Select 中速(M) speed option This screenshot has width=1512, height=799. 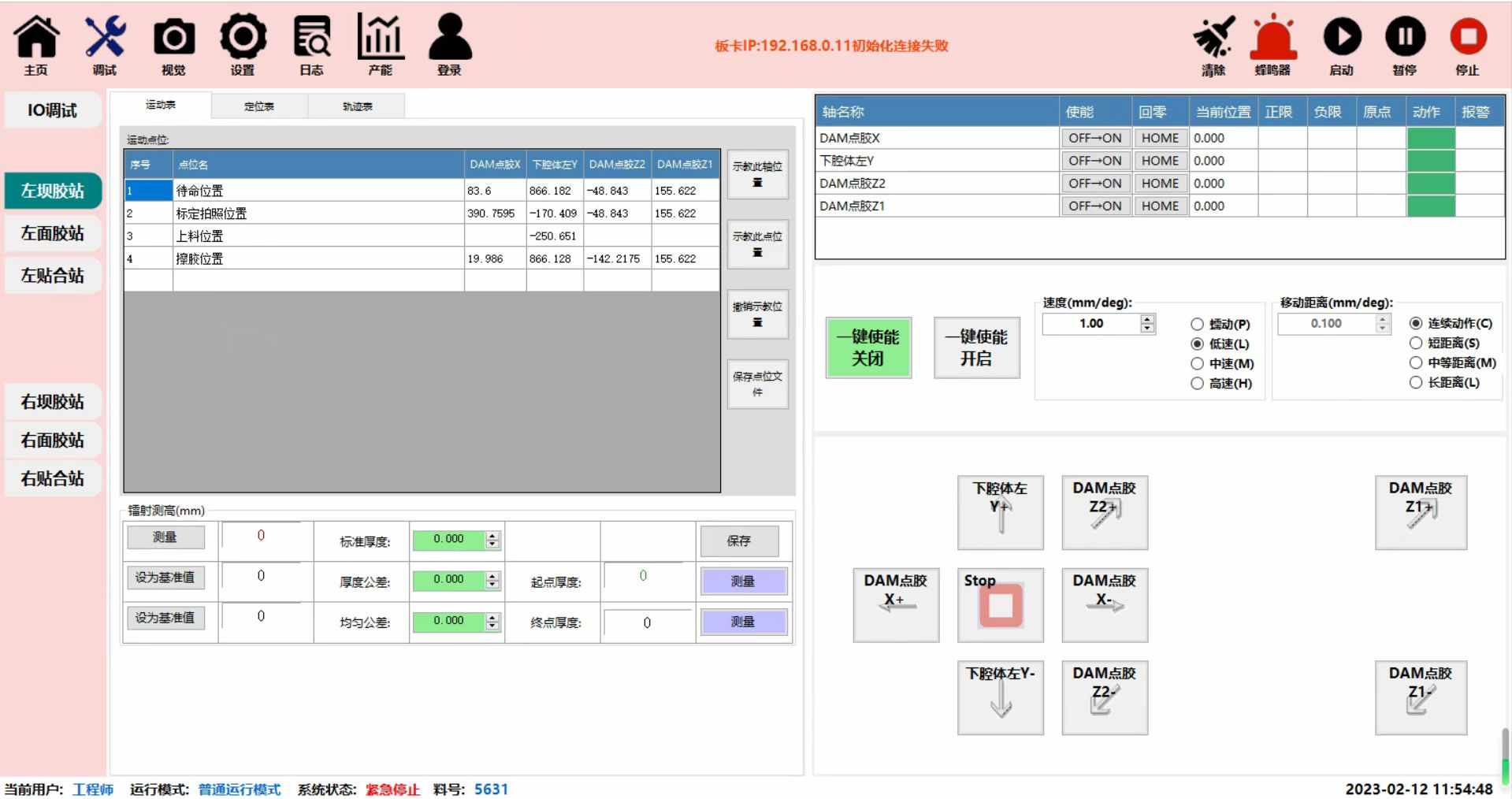(1222, 363)
